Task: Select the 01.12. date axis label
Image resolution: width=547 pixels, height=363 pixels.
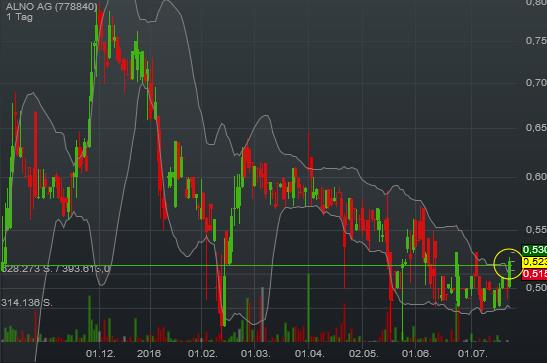Action: click(x=100, y=354)
